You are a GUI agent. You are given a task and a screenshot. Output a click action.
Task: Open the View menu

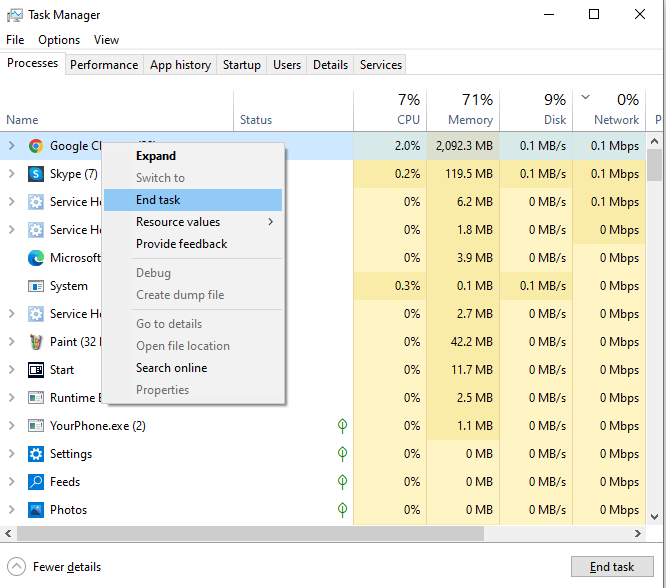106,40
